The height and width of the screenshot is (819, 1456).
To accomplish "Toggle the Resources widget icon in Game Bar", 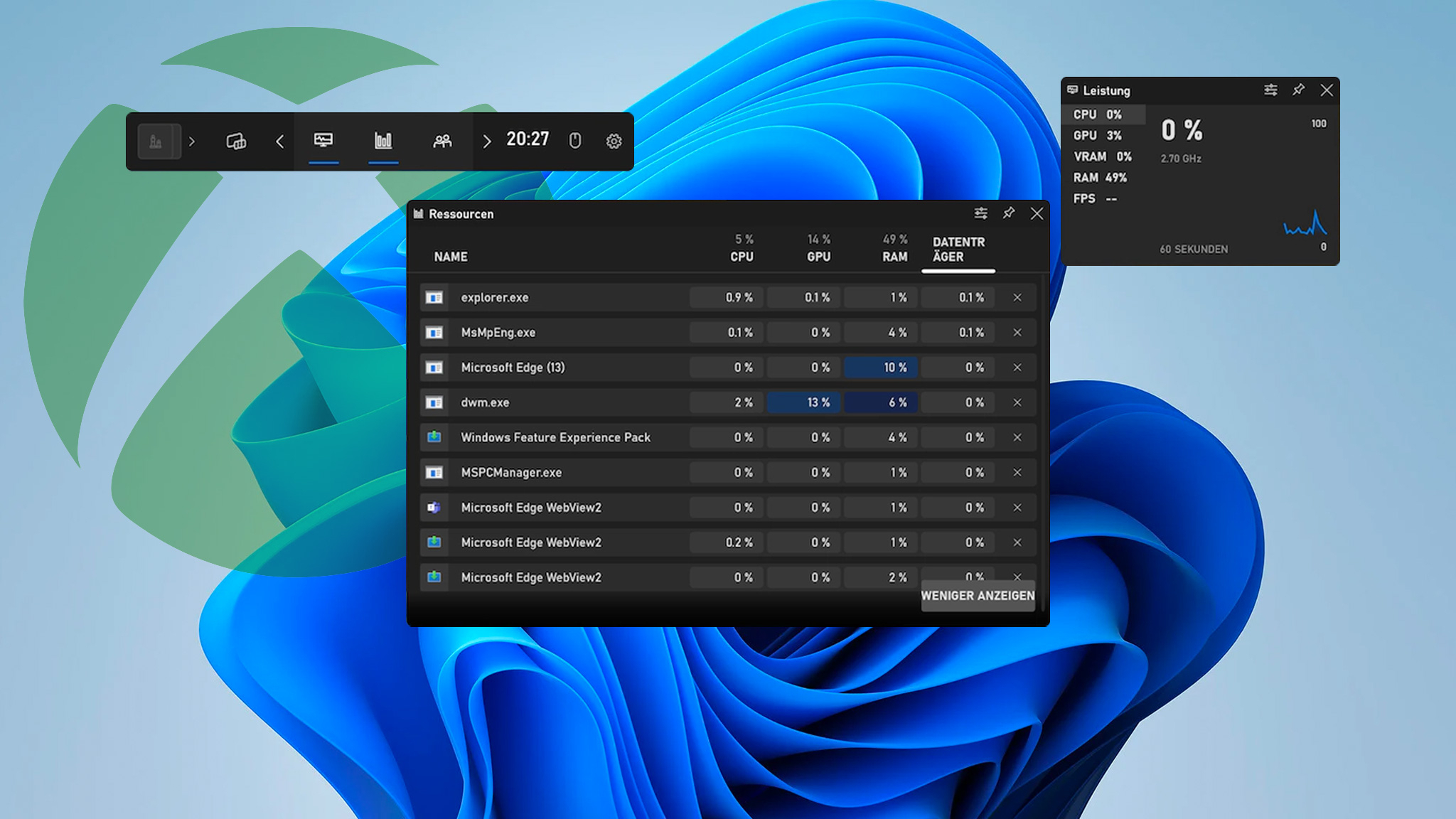I will click(383, 141).
